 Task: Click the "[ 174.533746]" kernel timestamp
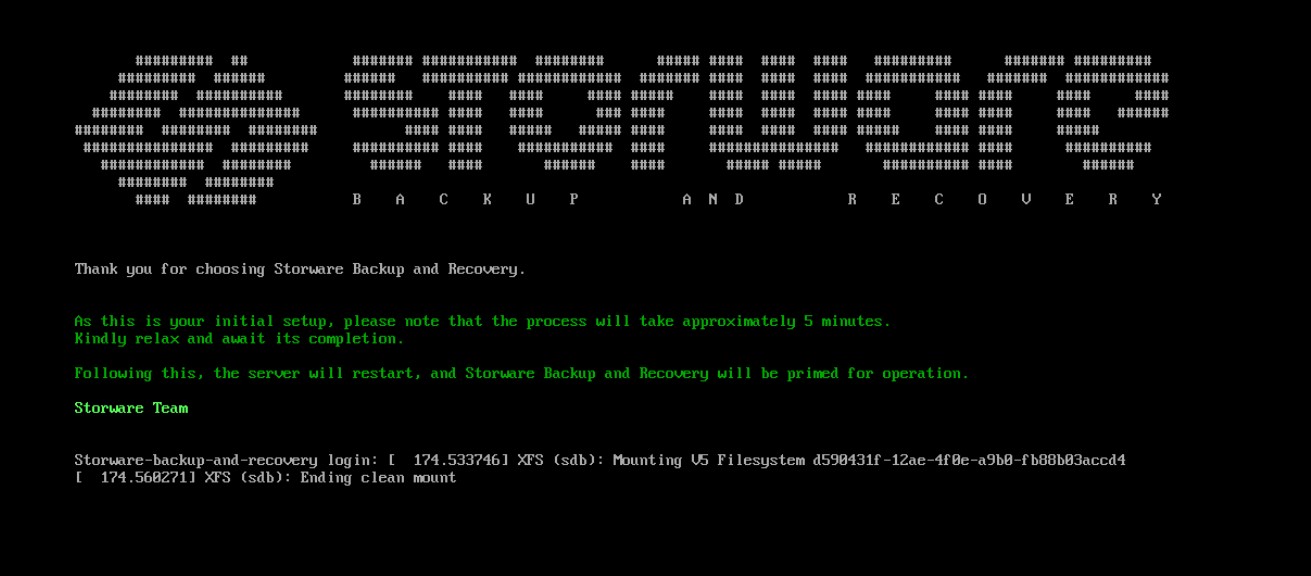(x=448, y=460)
